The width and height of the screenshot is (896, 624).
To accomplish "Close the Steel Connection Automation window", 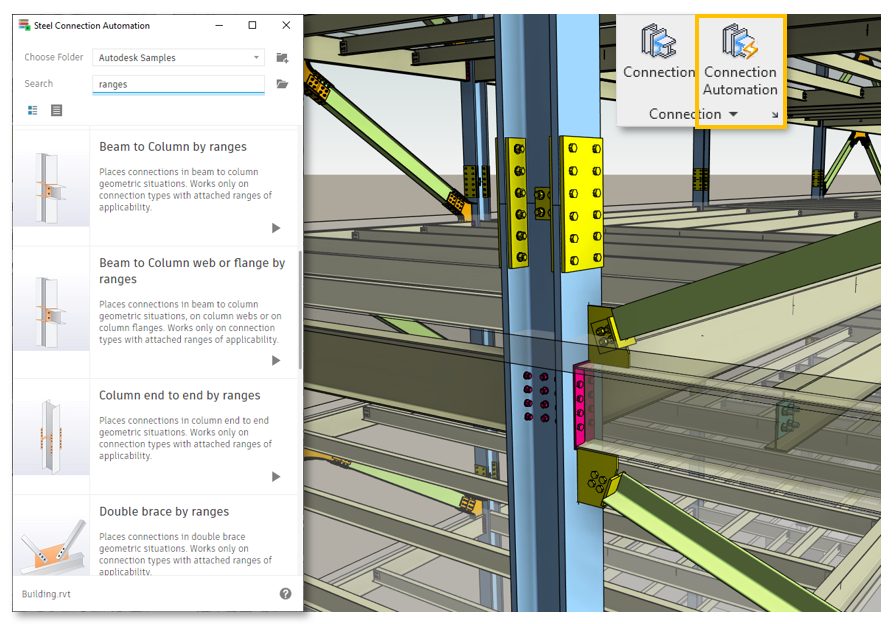I will click(x=286, y=25).
